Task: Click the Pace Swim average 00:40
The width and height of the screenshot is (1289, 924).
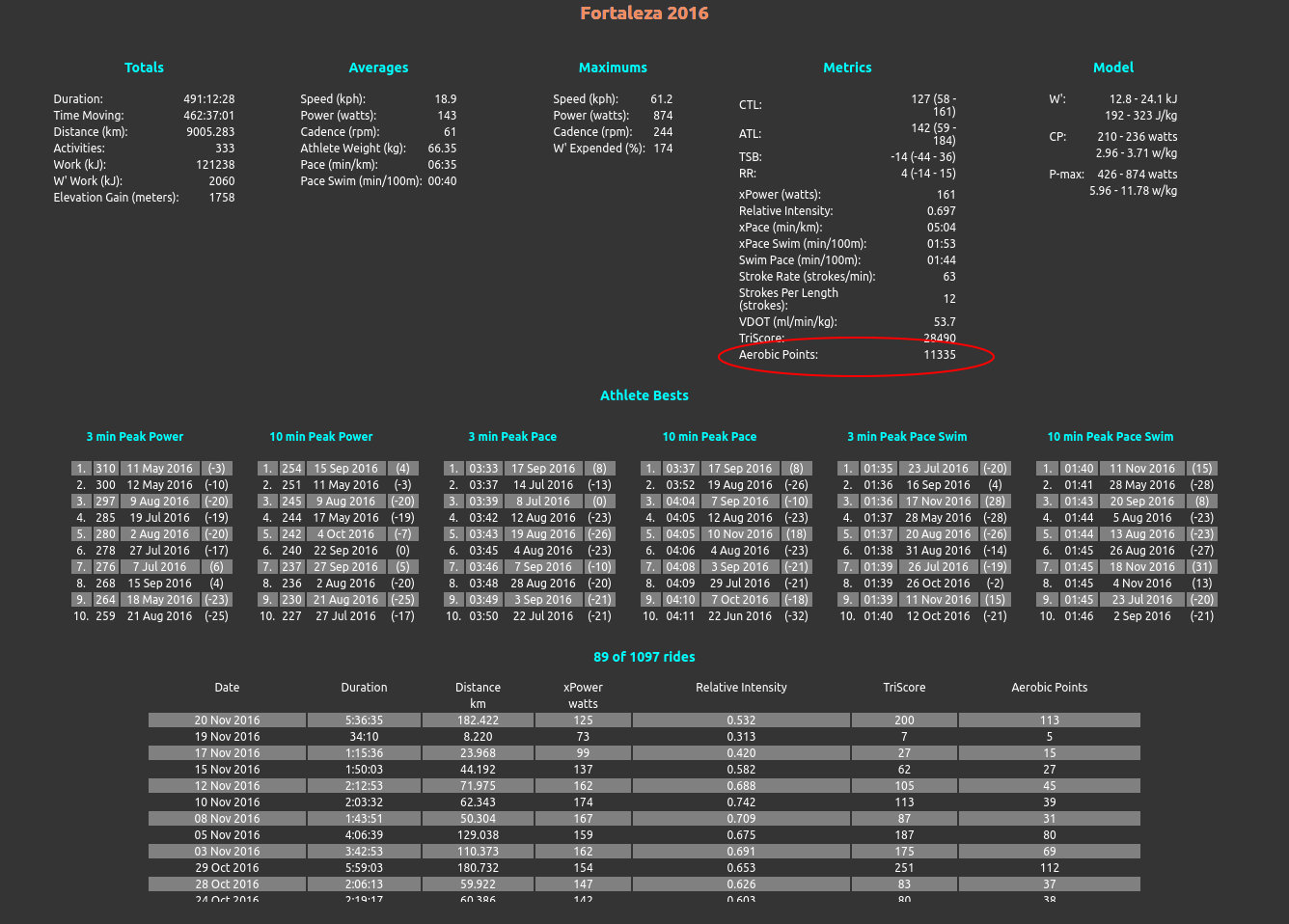Action: coord(442,181)
